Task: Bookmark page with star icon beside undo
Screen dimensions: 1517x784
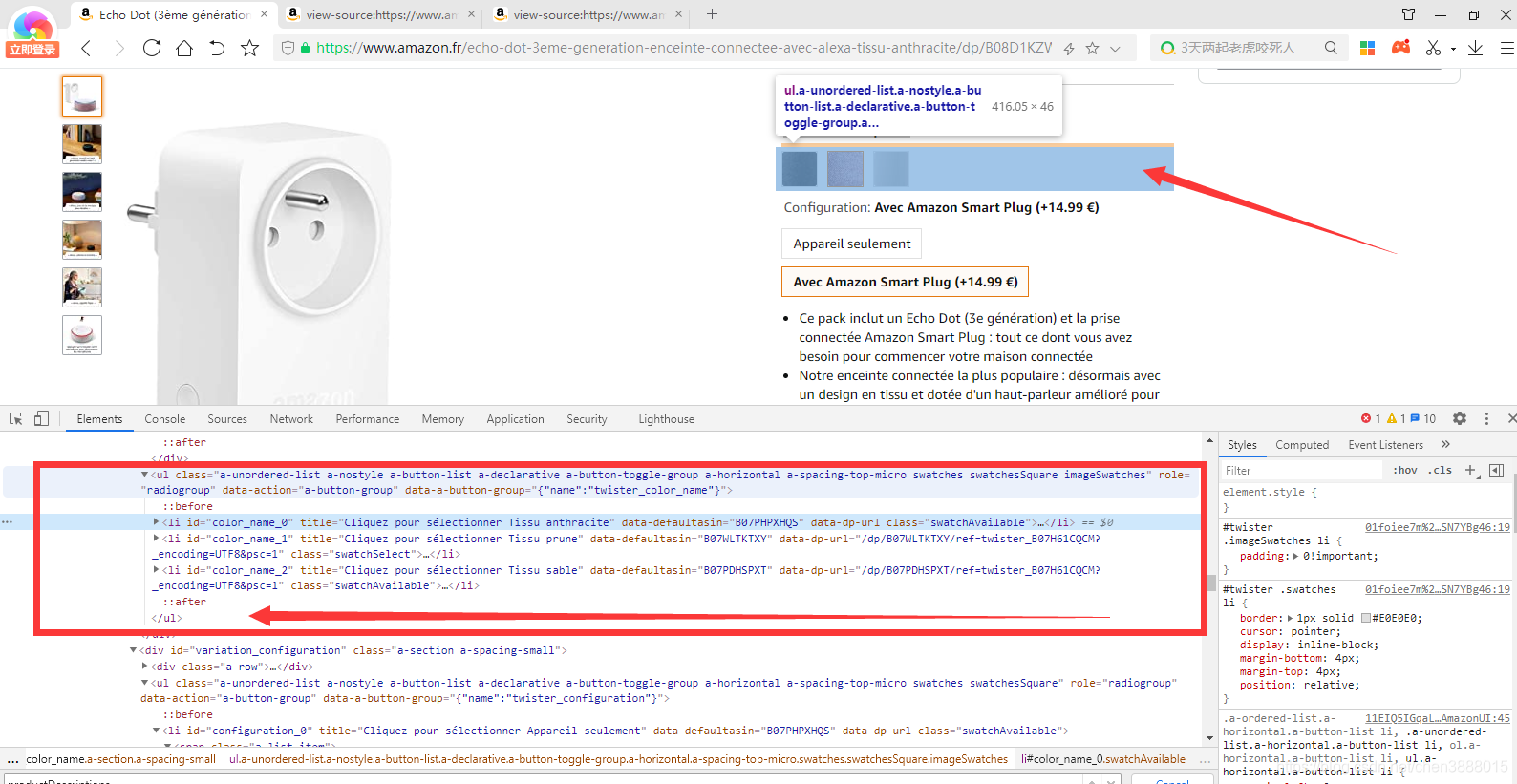Action: coord(249,48)
